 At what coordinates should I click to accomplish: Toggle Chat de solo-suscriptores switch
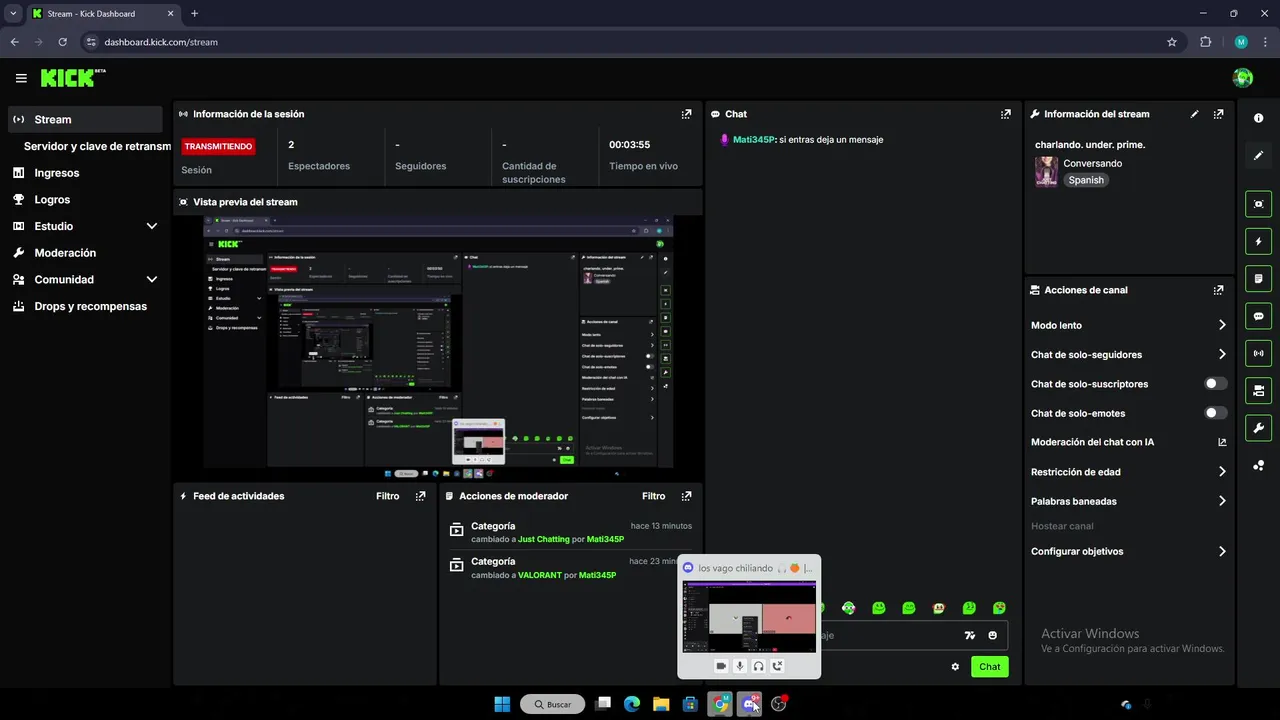[1216, 384]
